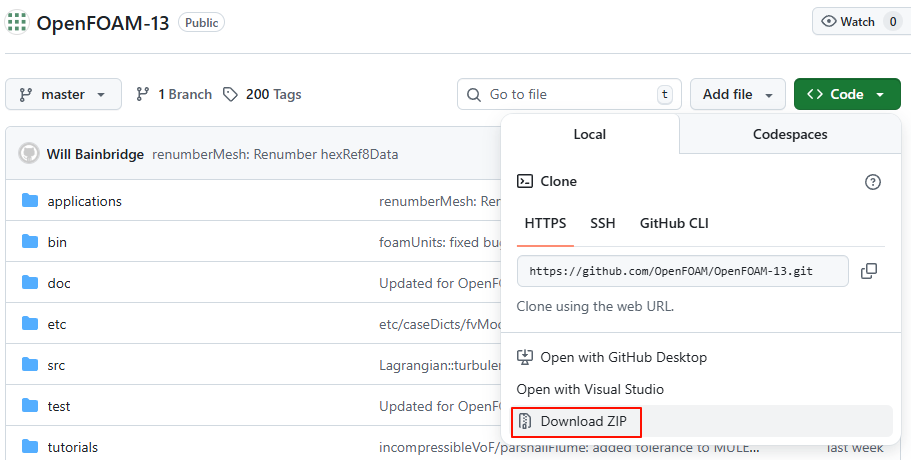
Task: Click the applications folder icon
Action: point(29,201)
